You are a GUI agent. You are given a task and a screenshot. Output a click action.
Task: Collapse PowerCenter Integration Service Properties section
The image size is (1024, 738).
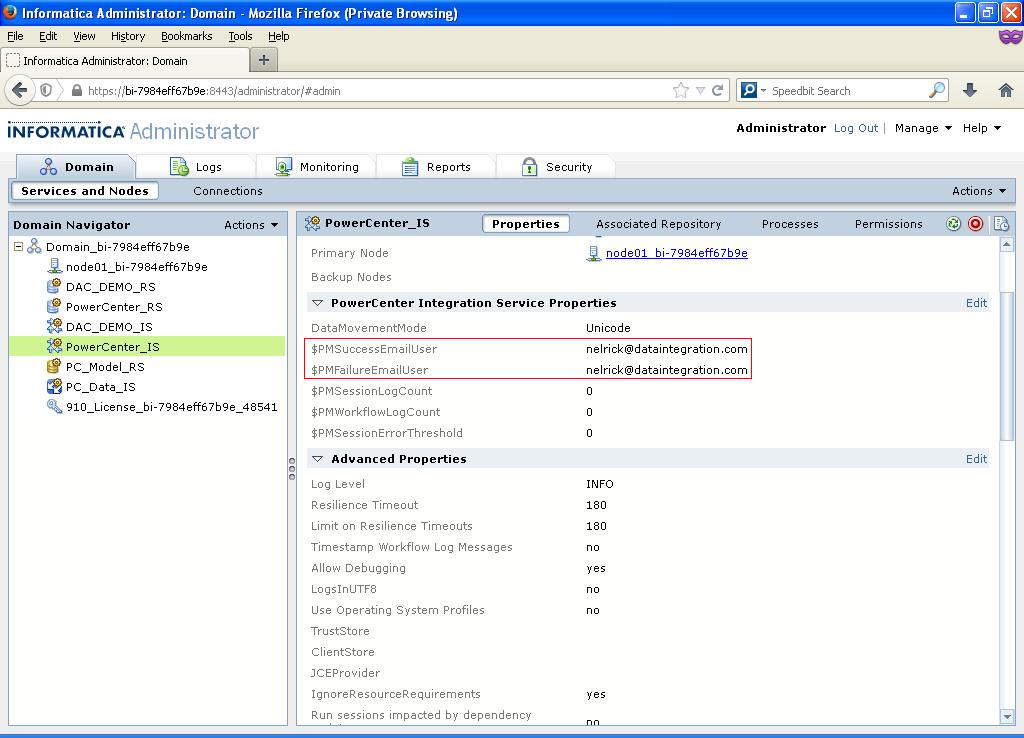click(317, 303)
